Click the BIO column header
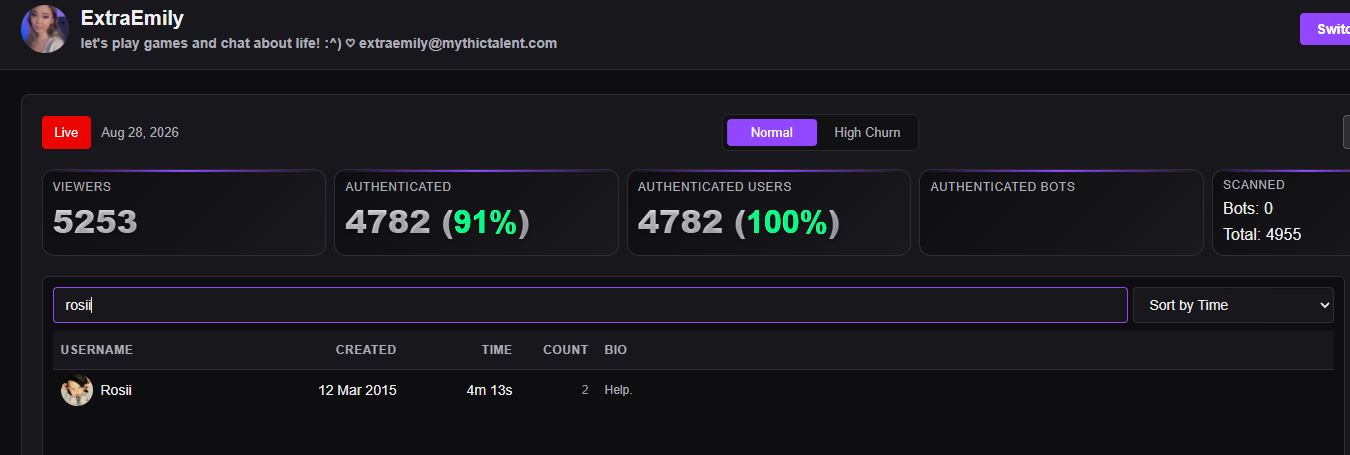The image size is (1350, 455). (x=616, y=350)
